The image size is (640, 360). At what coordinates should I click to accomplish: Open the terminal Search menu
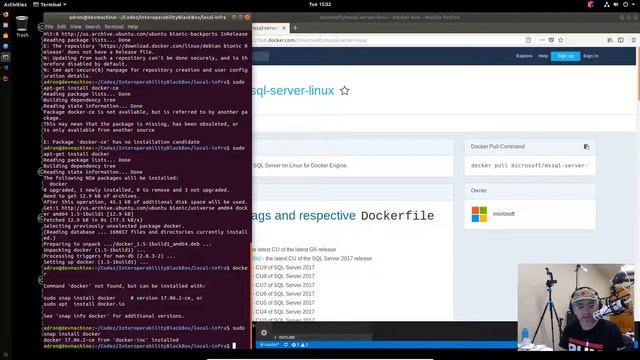[x=93, y=27]
